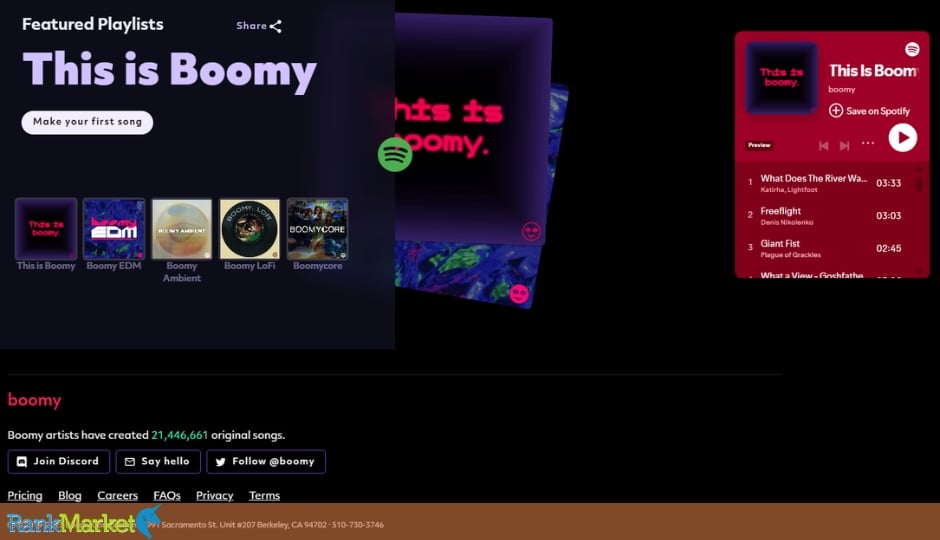
Task: Open the Careers link
Action: click(x=118, y=496)
